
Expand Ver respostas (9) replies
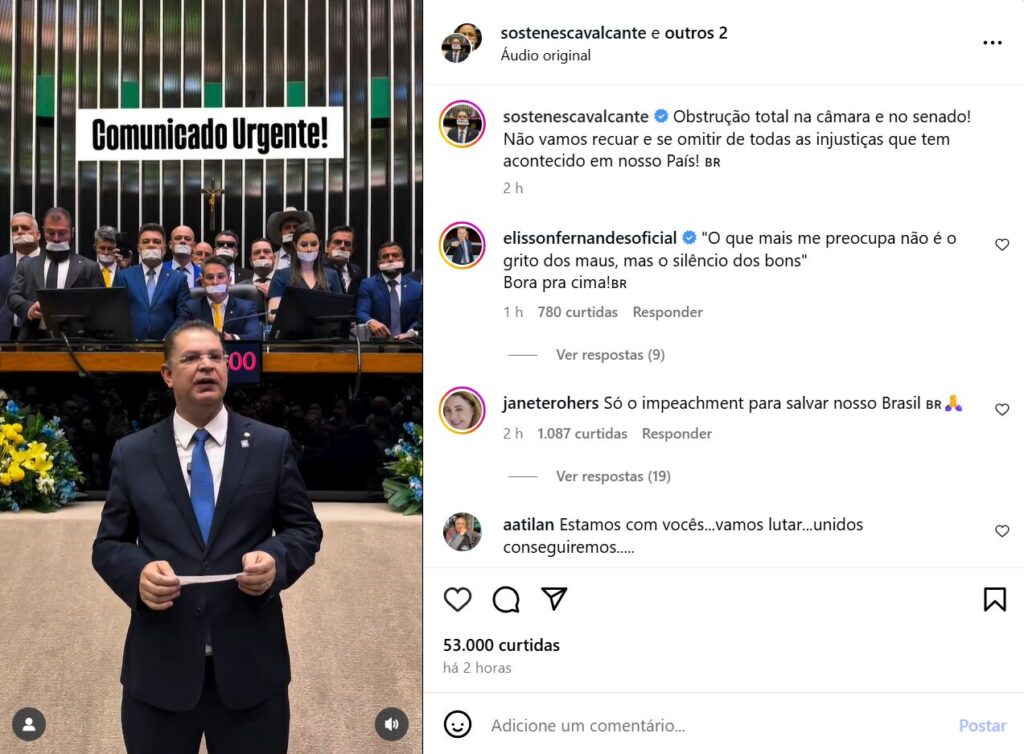(610, 354)
